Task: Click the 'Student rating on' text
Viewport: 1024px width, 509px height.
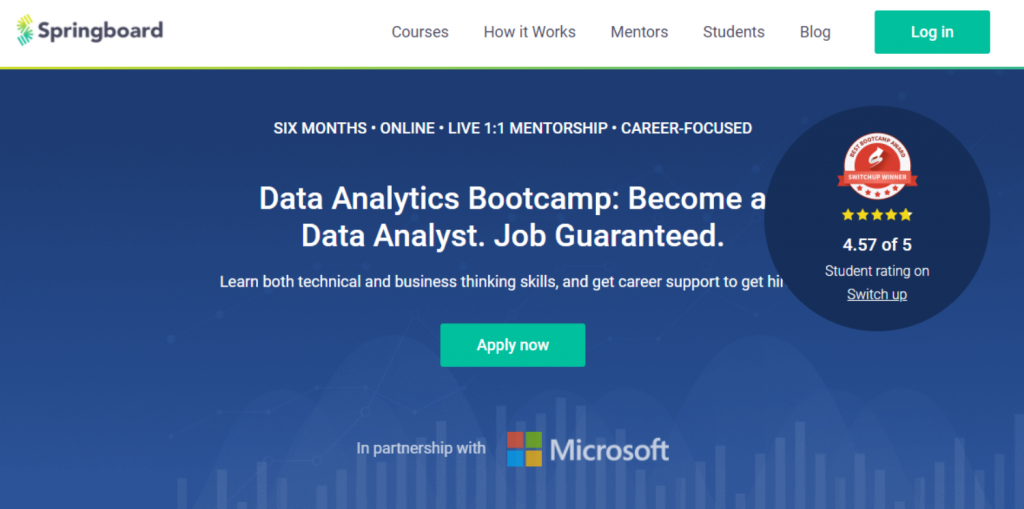Action: coord(877,271)
